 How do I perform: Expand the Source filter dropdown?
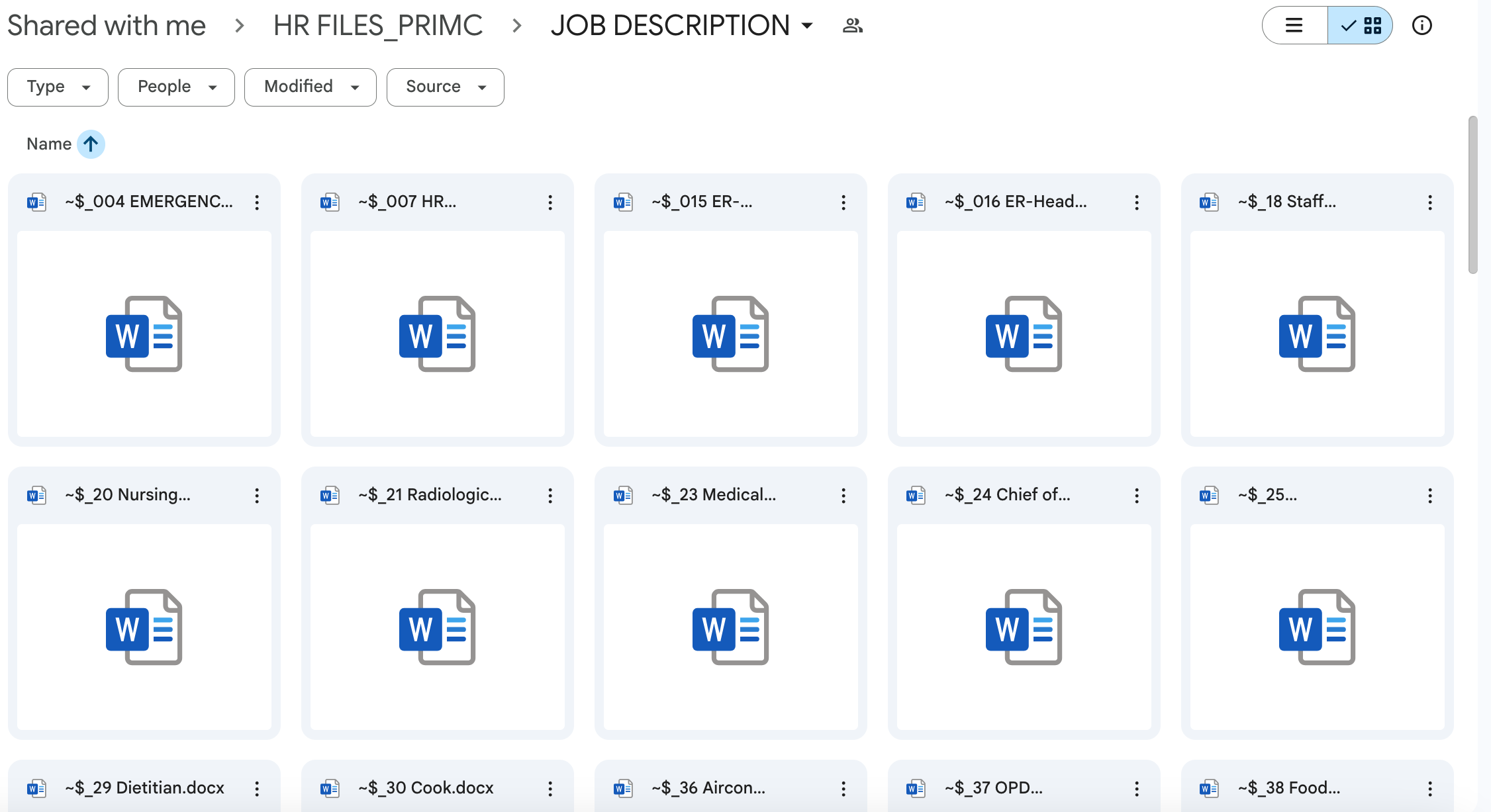(446, 87)
